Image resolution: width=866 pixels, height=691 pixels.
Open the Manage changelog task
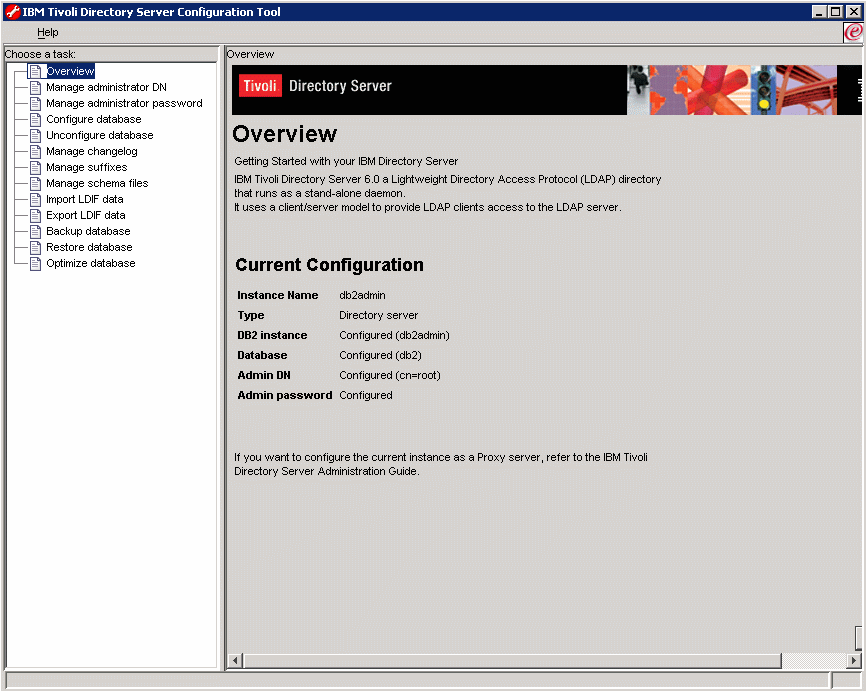(x=91, y=151)
